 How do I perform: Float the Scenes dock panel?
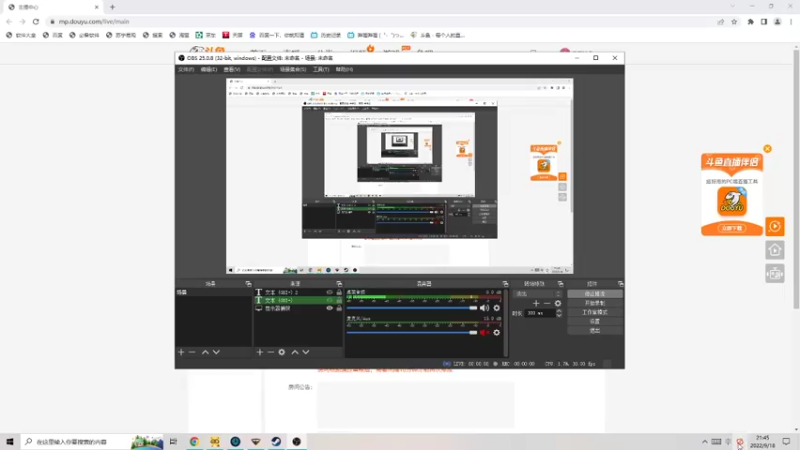pyautogui.click(x=248, y=284)
